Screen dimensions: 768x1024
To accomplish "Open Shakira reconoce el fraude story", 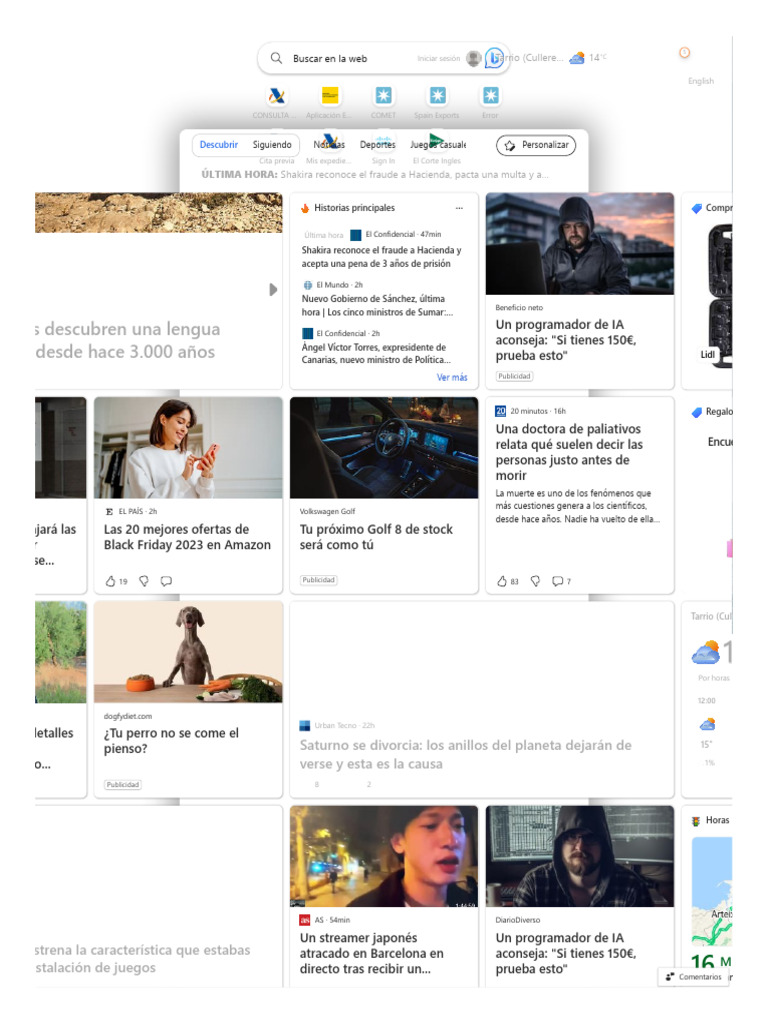I will [x=381, y=257].
